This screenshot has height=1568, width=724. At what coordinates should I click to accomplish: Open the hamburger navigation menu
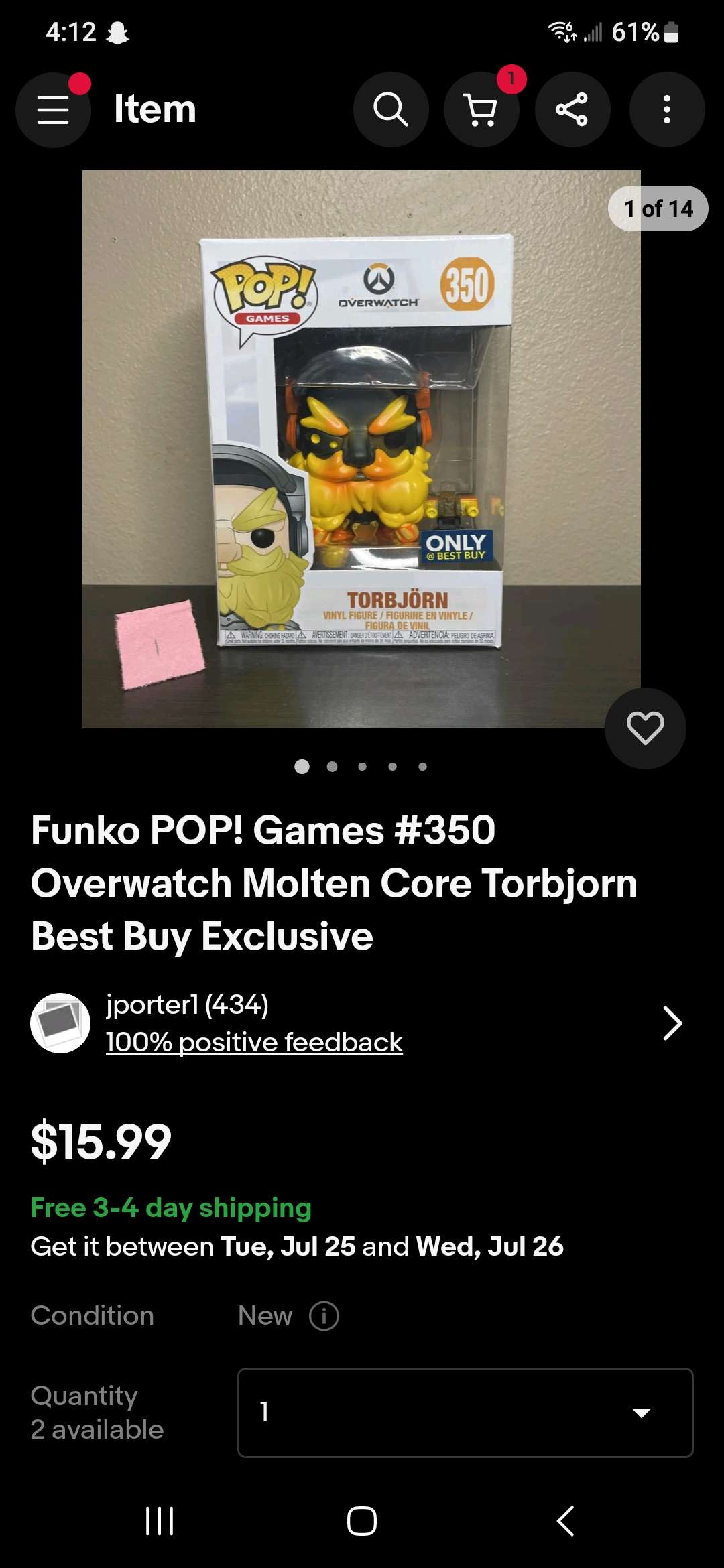(x=53, y=110)
